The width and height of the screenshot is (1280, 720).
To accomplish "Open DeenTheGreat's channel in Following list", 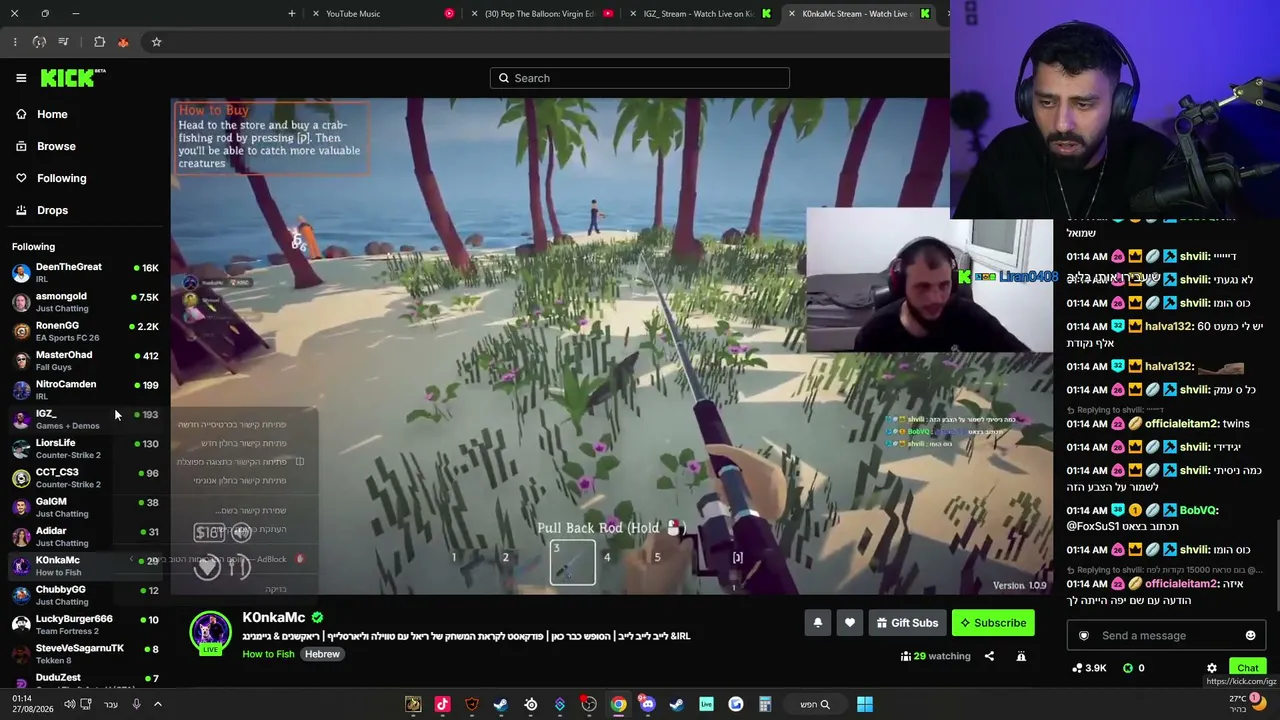I will click(85, 272).
